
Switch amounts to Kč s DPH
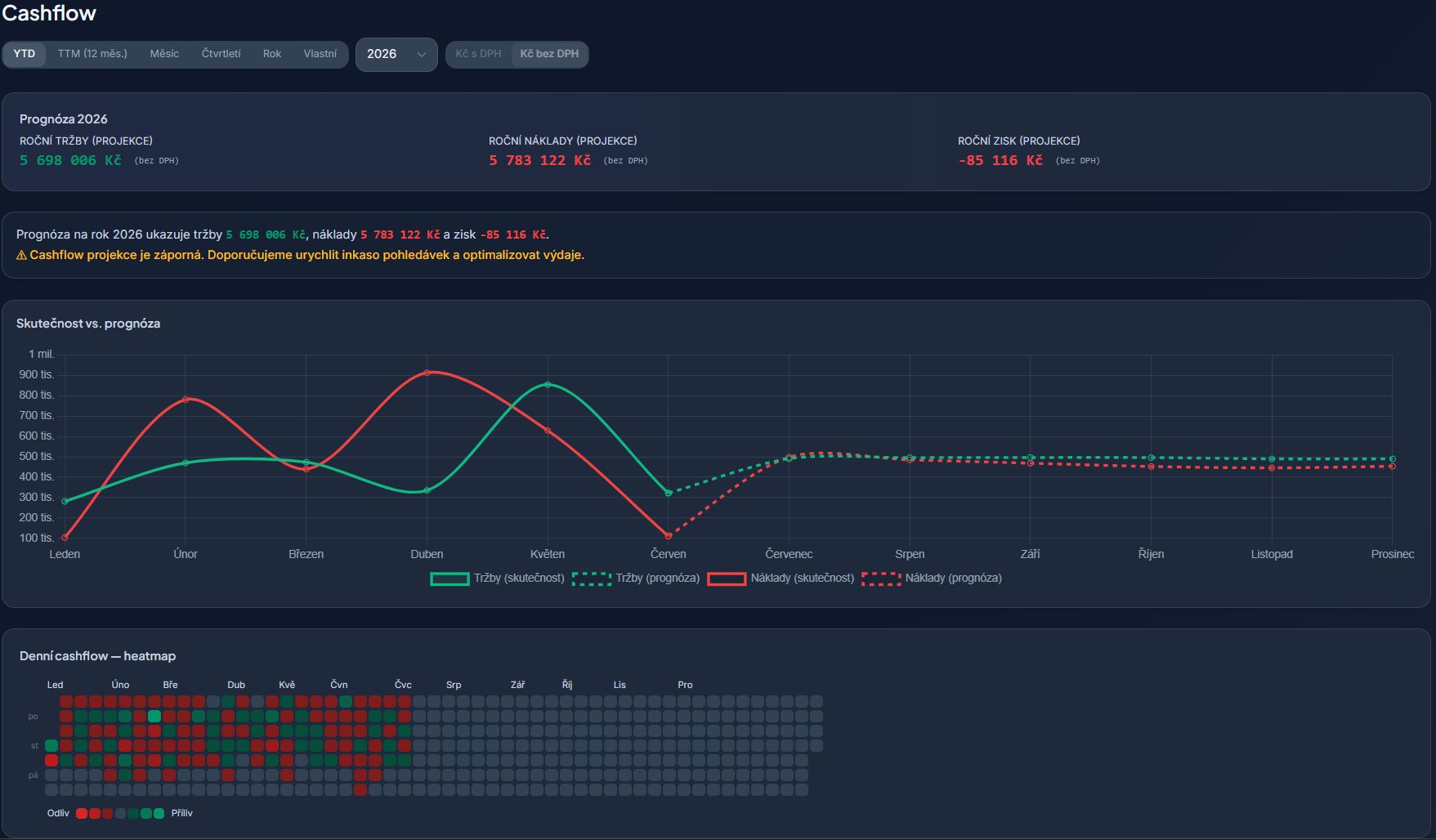[x=478, y=54]
